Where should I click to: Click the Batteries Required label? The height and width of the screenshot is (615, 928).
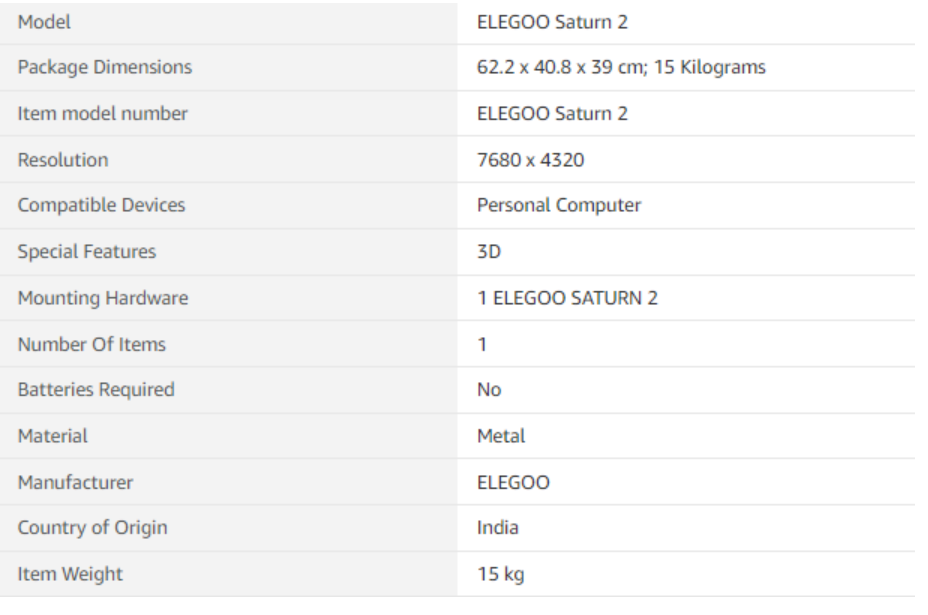point(96,389)
